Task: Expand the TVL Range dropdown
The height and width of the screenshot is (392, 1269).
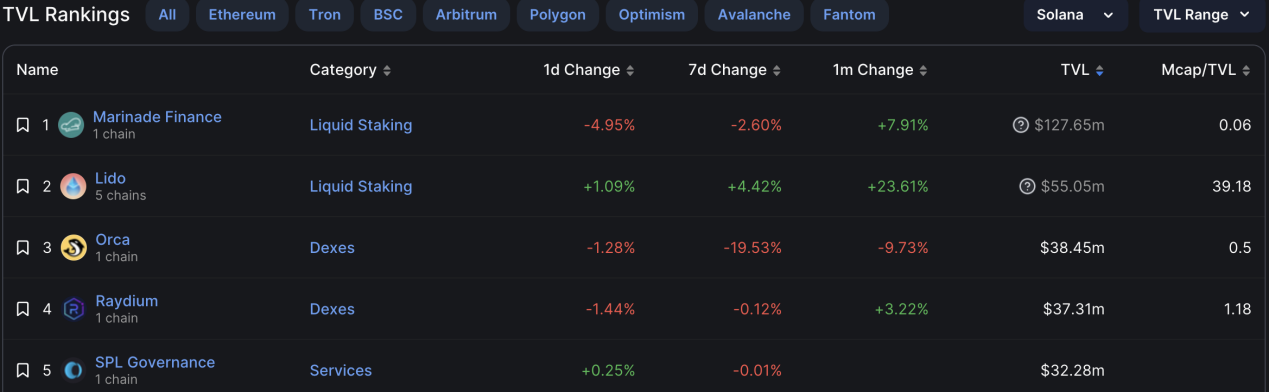Action: coord(1201,15)
